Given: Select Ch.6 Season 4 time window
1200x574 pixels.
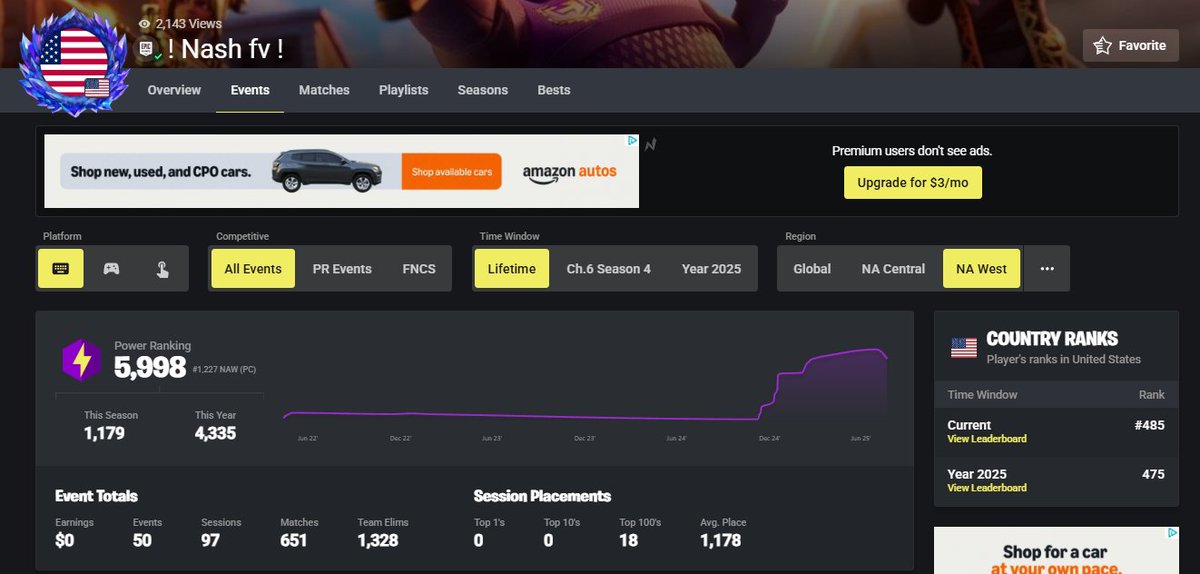Looking at the screenshot, I should coord(609,269).
